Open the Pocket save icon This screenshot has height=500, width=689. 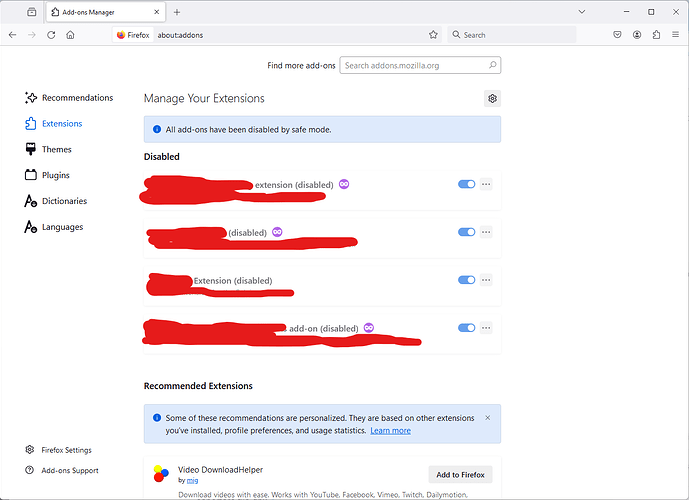click(617, 35)
